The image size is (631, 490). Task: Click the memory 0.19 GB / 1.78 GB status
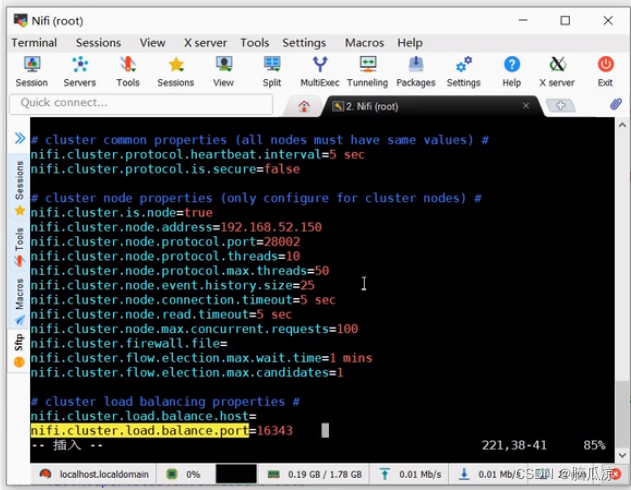click(x=315, y=474)
